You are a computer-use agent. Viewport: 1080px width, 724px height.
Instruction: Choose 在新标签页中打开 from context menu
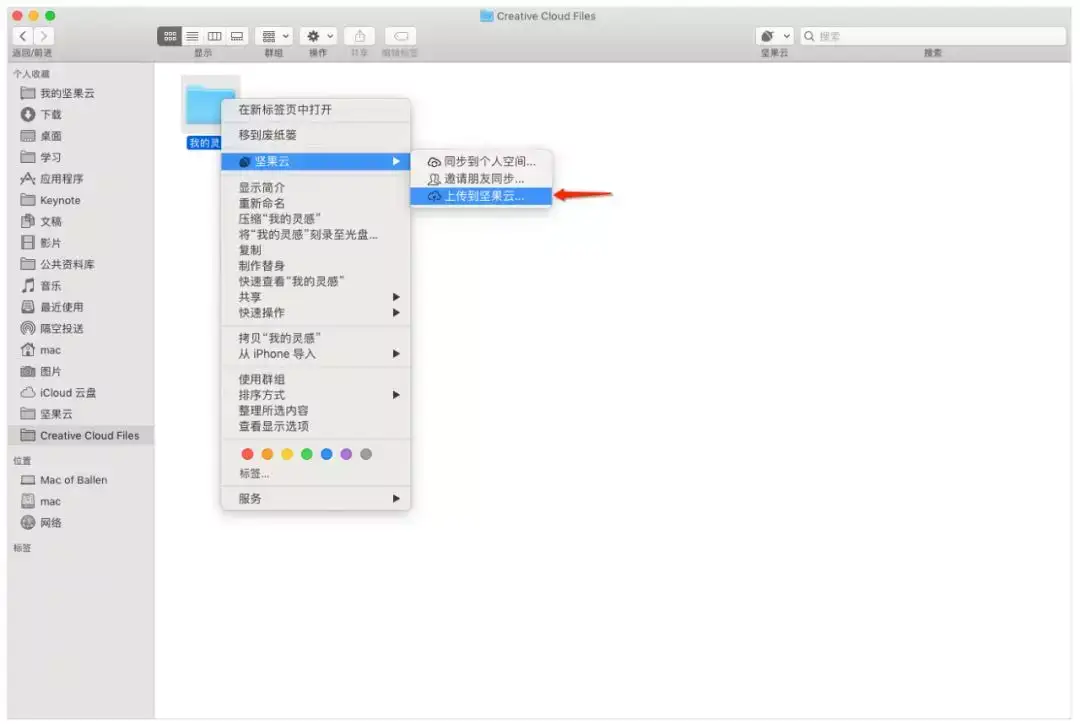tap(315, 110)
